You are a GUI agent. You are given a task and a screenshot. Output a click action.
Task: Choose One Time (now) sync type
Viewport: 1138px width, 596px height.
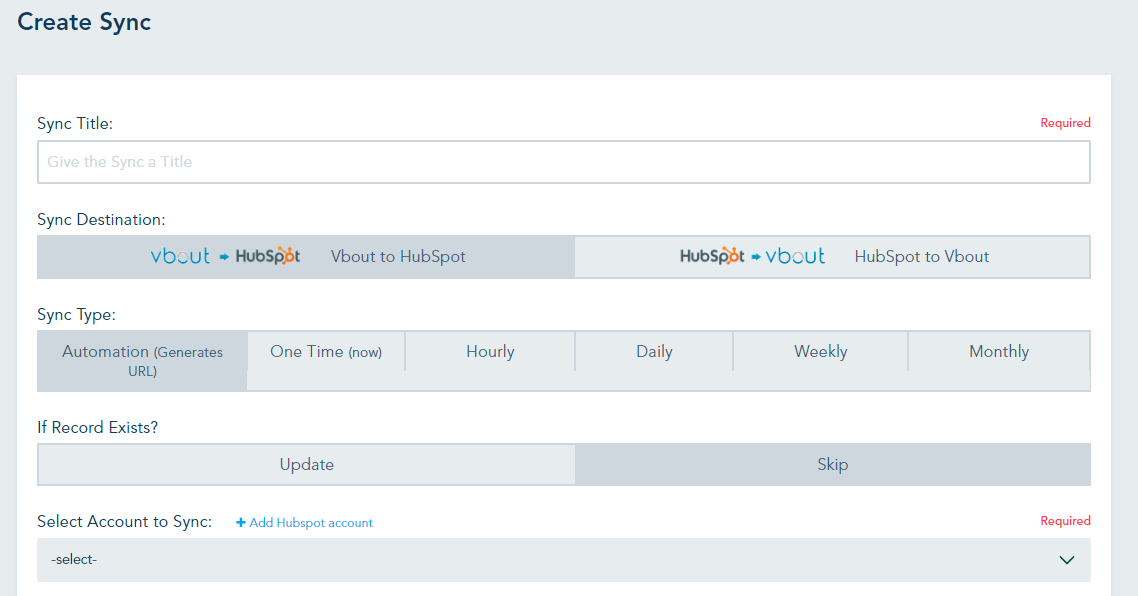coord(326,351)
